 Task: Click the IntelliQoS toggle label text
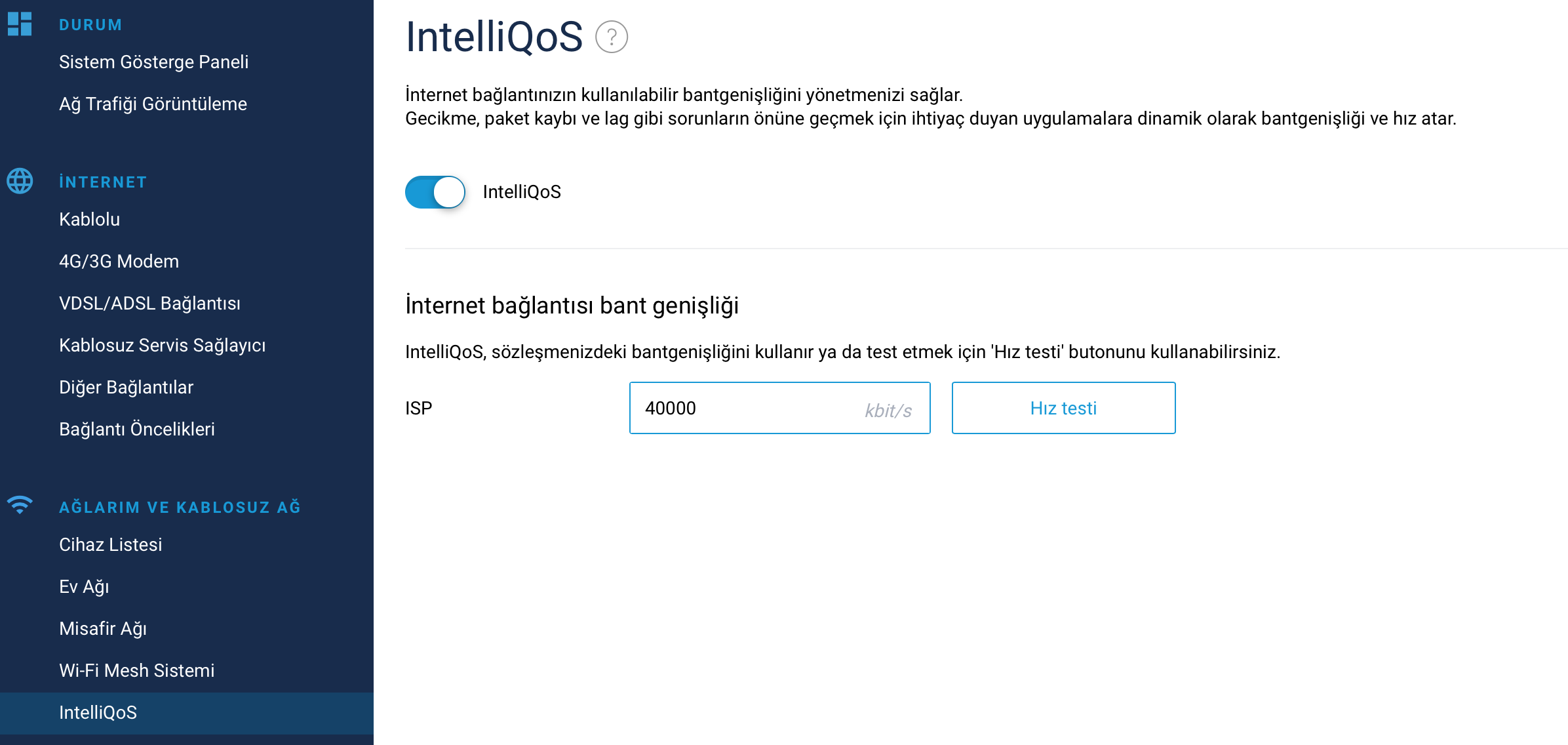click(x=522, y=192)
